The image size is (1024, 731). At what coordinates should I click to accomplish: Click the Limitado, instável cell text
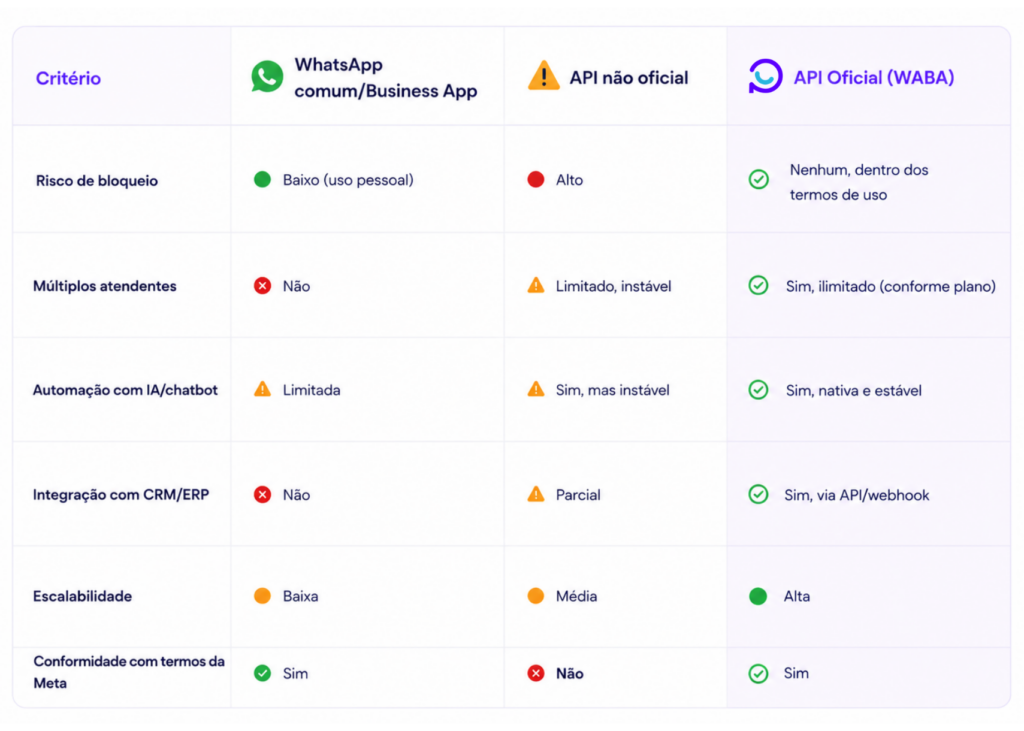point(613,286)
